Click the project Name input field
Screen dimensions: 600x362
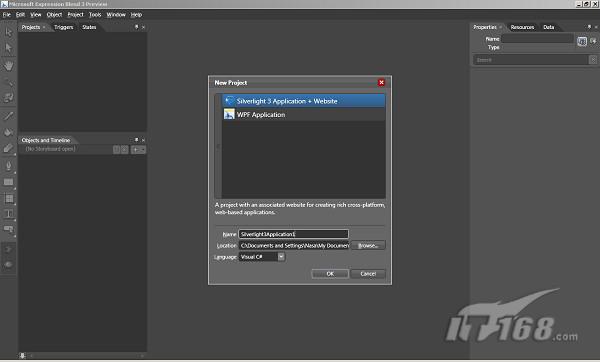click(x=293, y=234)
